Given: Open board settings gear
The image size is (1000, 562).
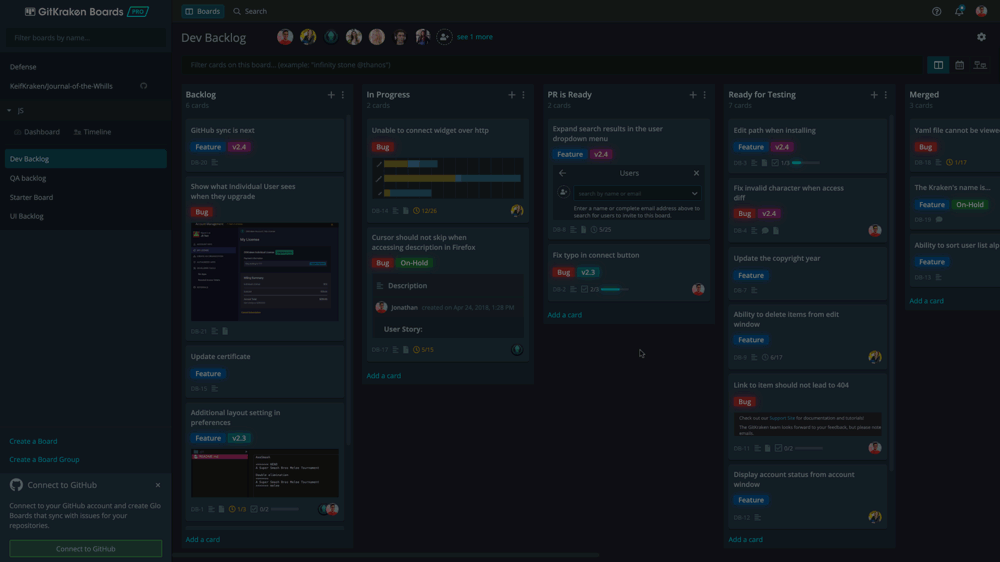Looking at the screenshot, I should coord(982,37).
